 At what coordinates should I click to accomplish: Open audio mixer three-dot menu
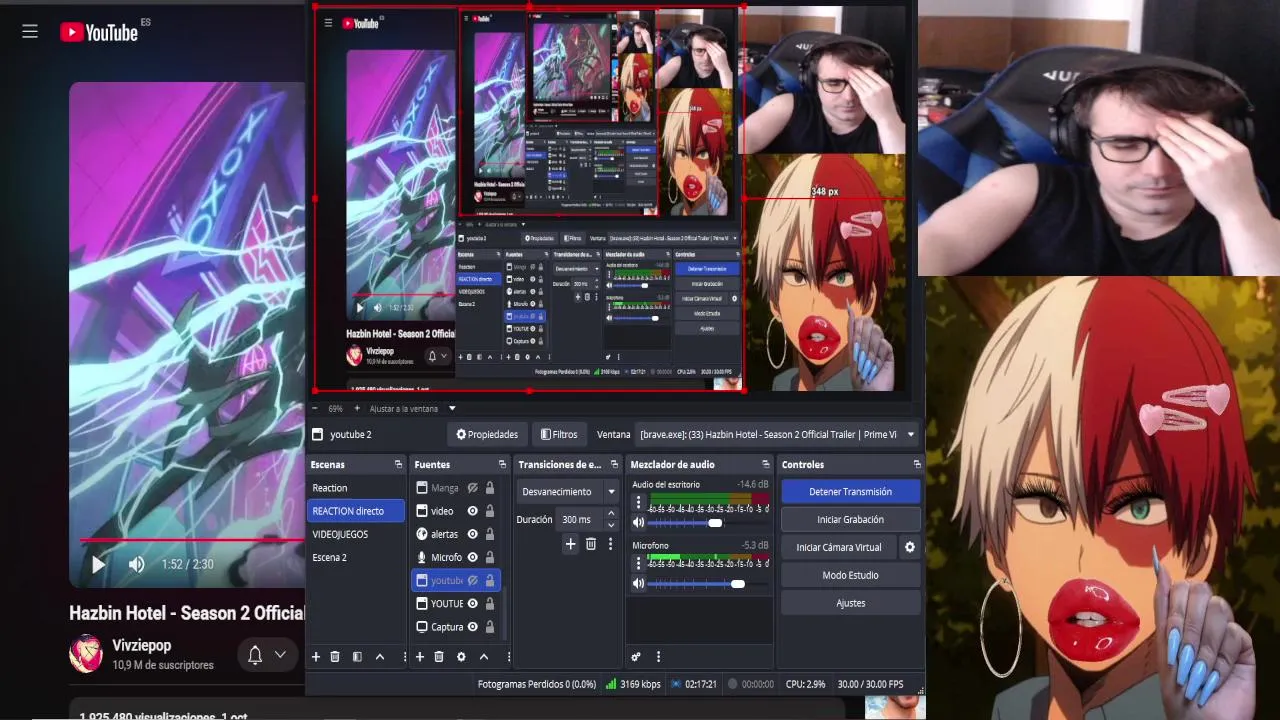[x=658, y=657]
